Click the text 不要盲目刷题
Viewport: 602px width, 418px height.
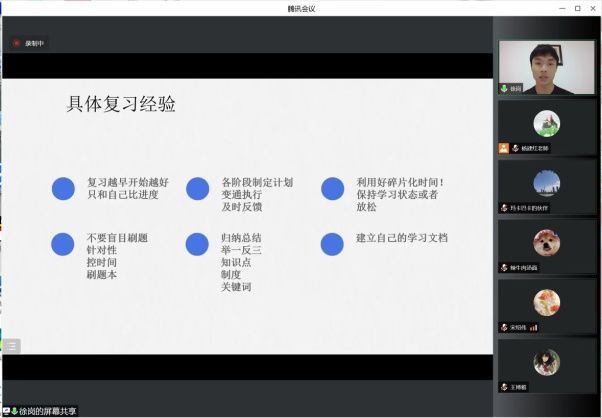(117, 238)
